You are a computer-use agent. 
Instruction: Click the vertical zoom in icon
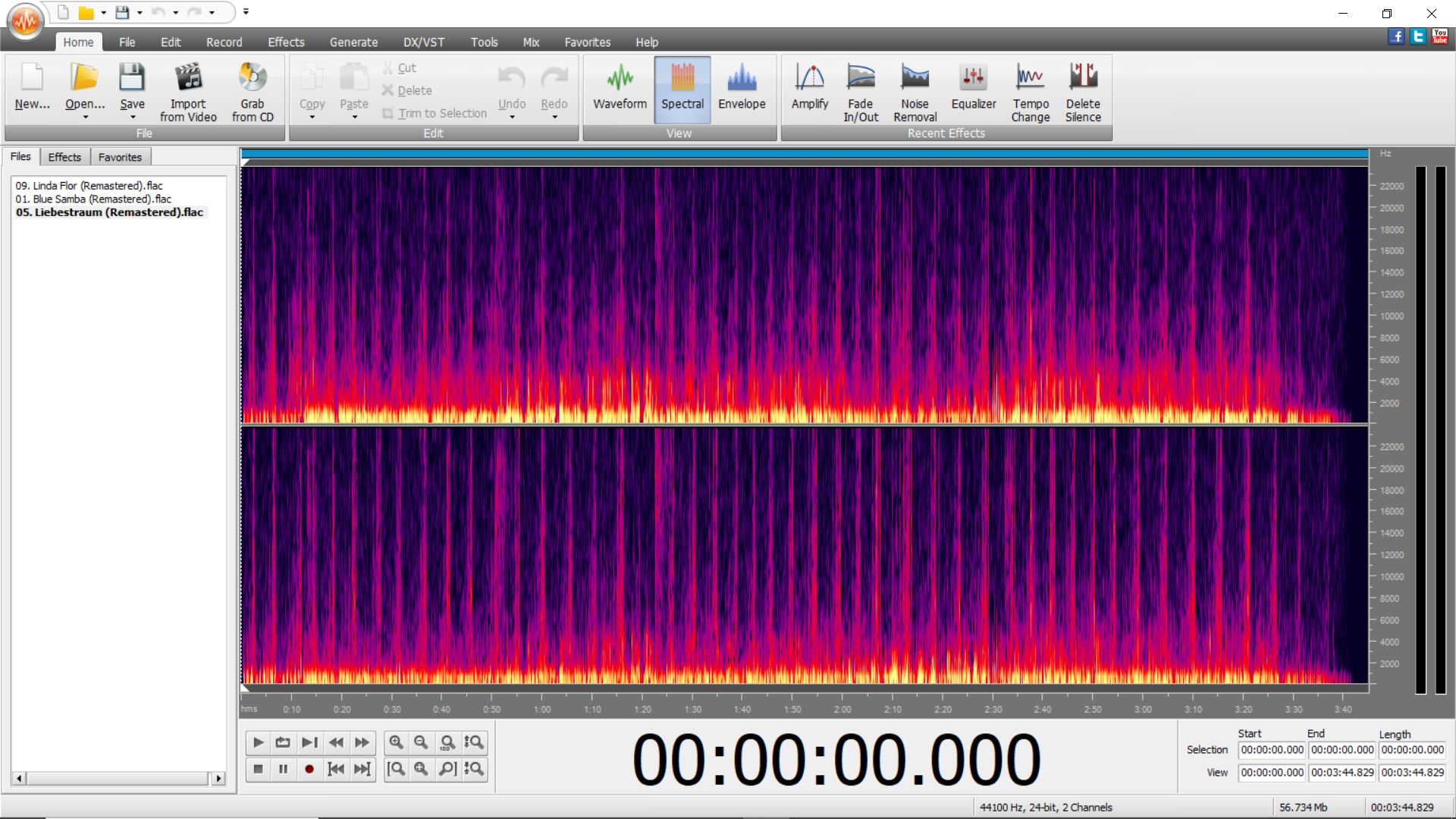pyautogui.click(x=474, y=742)
